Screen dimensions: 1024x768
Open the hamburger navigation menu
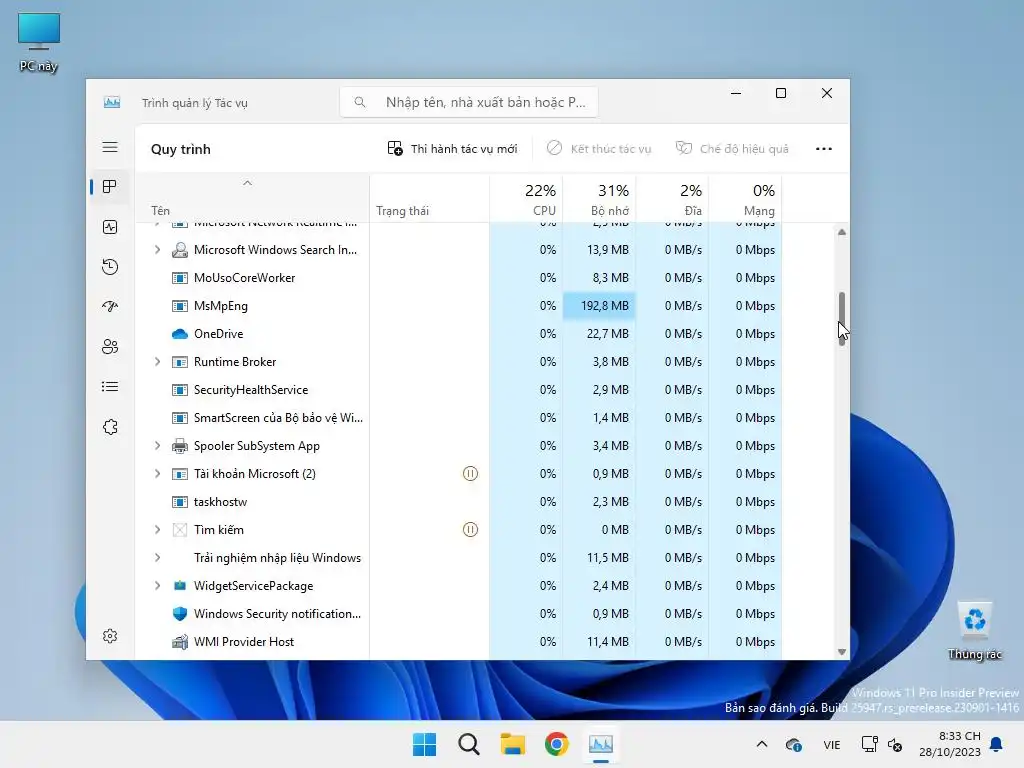tap(110, 148)
